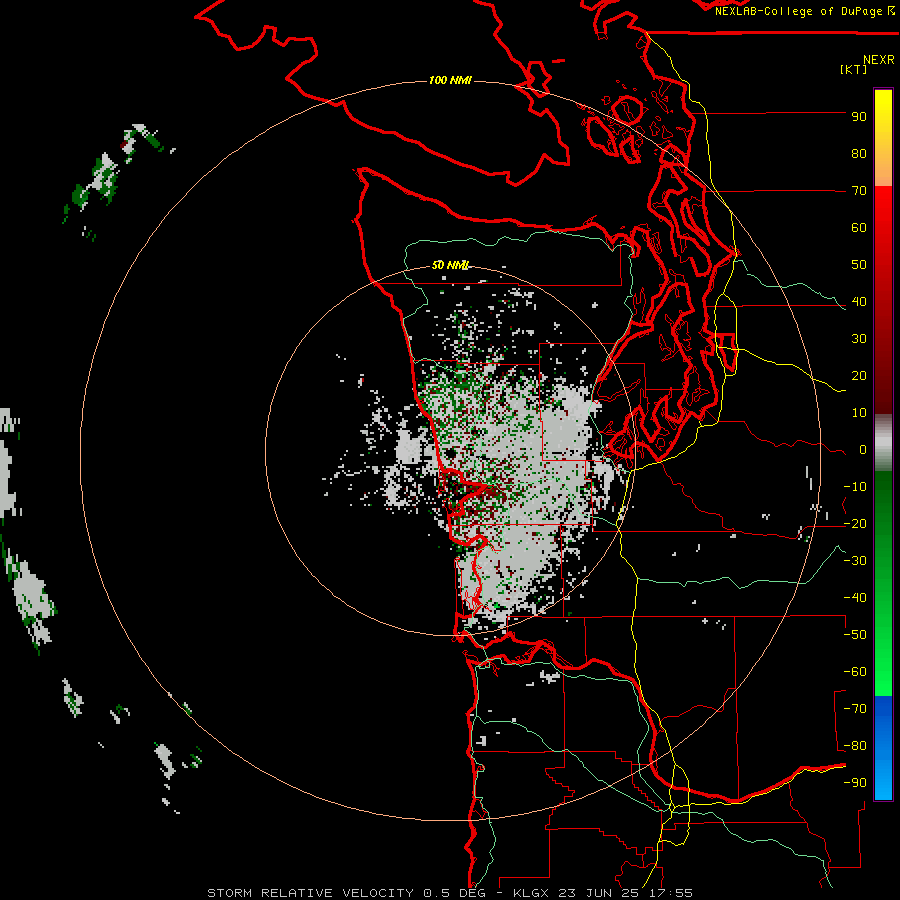Click the 80 value on the velocity scale
The image size is (900, 900).
point(859,154)
